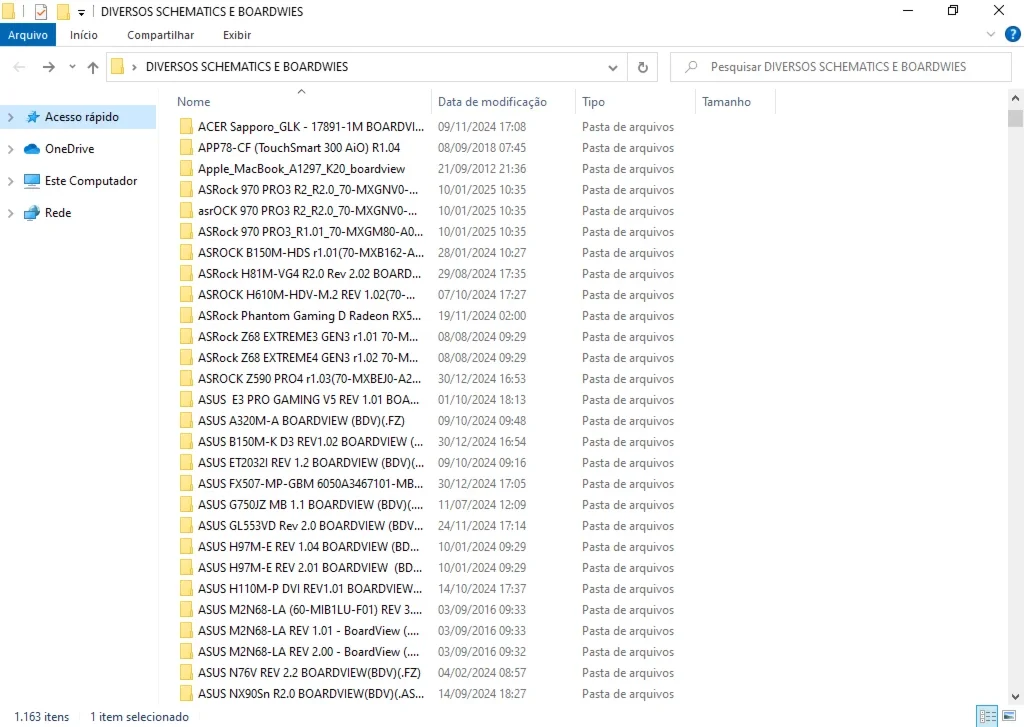Go forward with the forward arrow

point(48,67)
